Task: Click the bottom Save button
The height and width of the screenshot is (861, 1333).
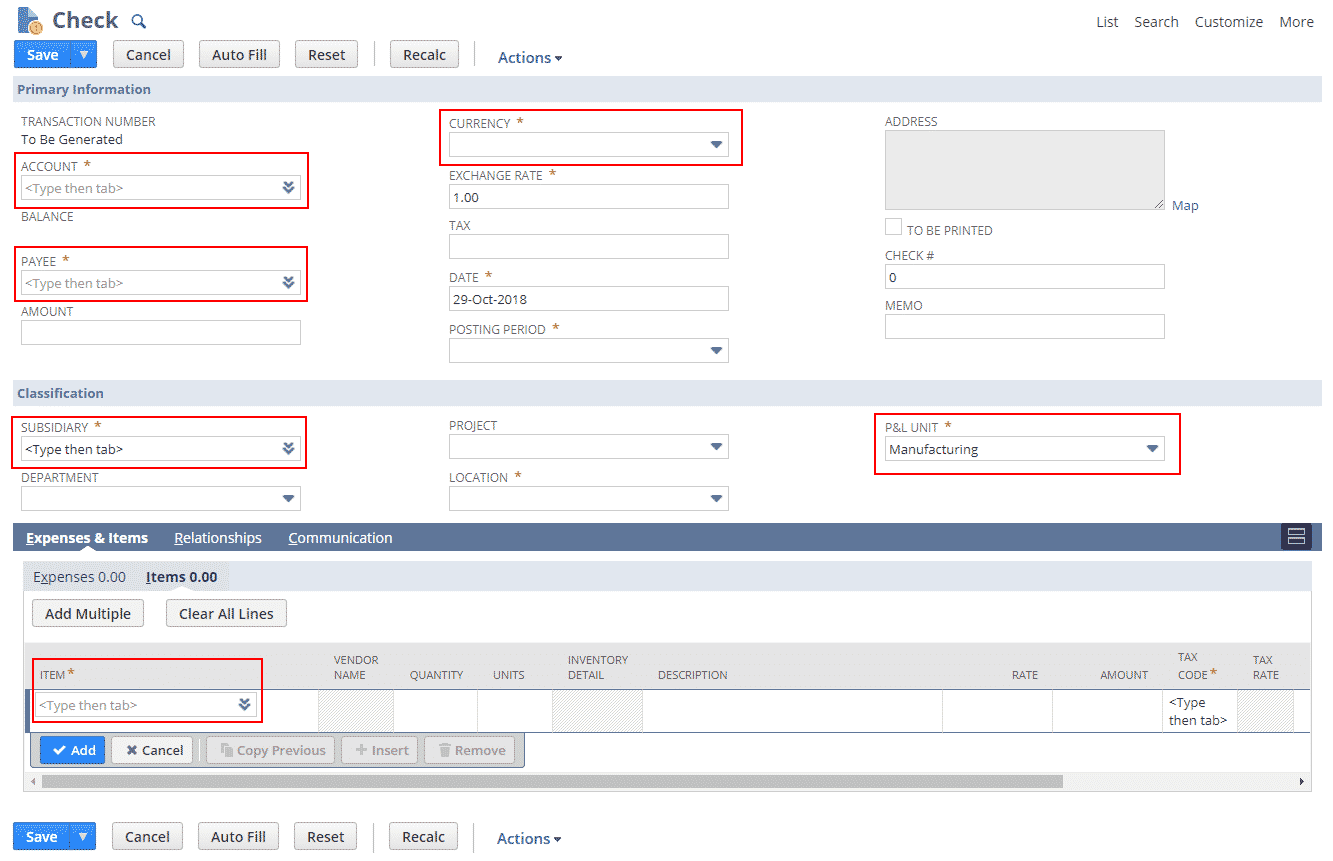Action: click(41, 836)
